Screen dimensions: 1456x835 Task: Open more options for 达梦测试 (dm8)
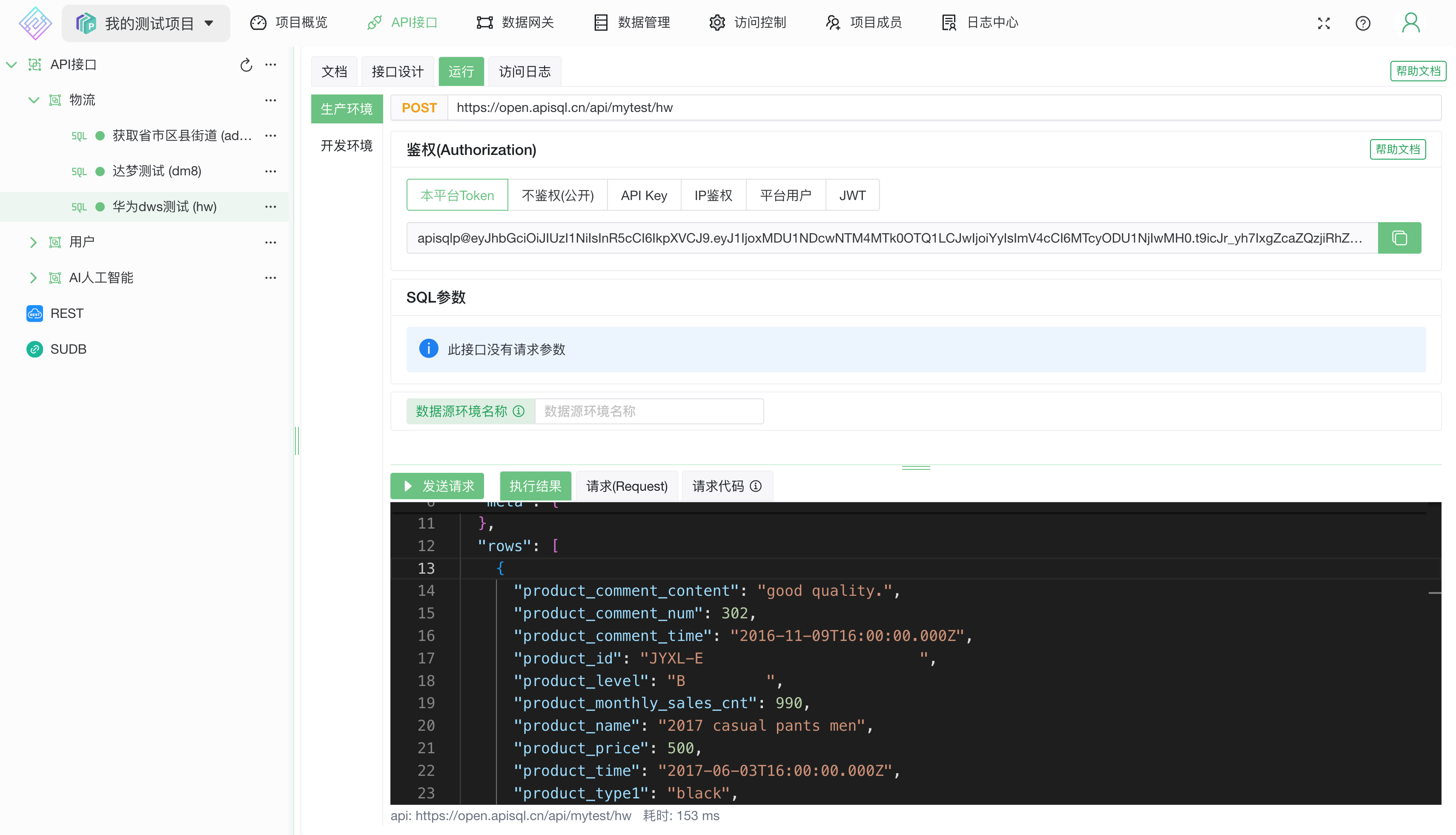coord(271,172)
